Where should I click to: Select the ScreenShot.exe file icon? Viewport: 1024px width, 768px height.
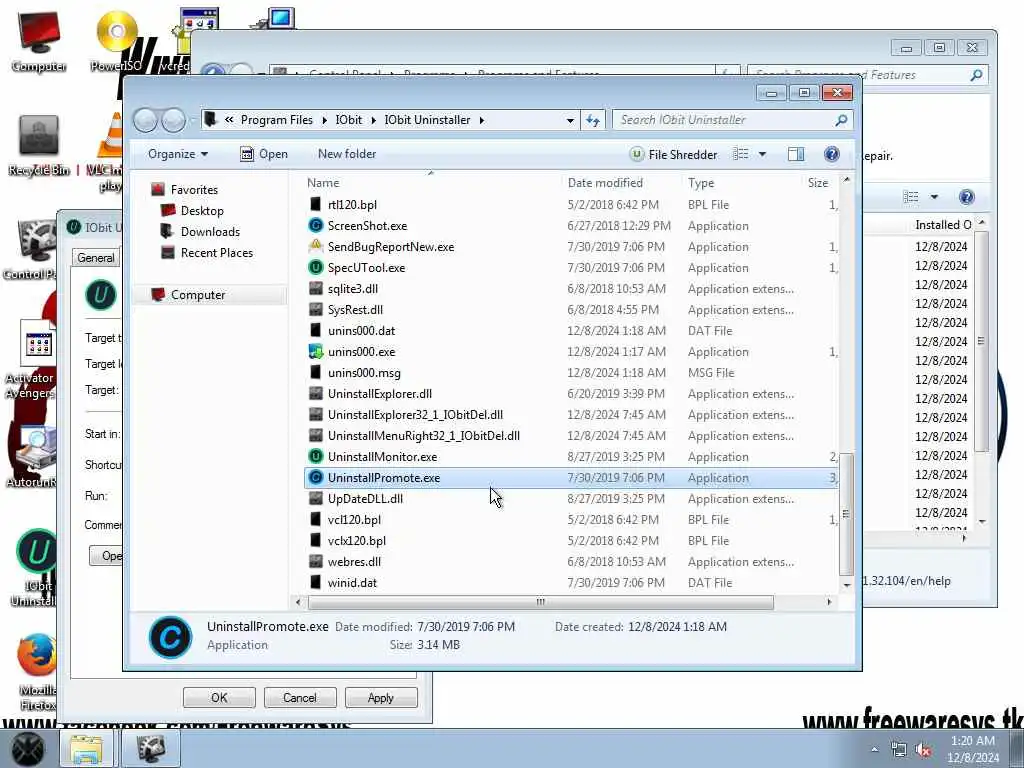pyautogui.click(x=315, y=225)
